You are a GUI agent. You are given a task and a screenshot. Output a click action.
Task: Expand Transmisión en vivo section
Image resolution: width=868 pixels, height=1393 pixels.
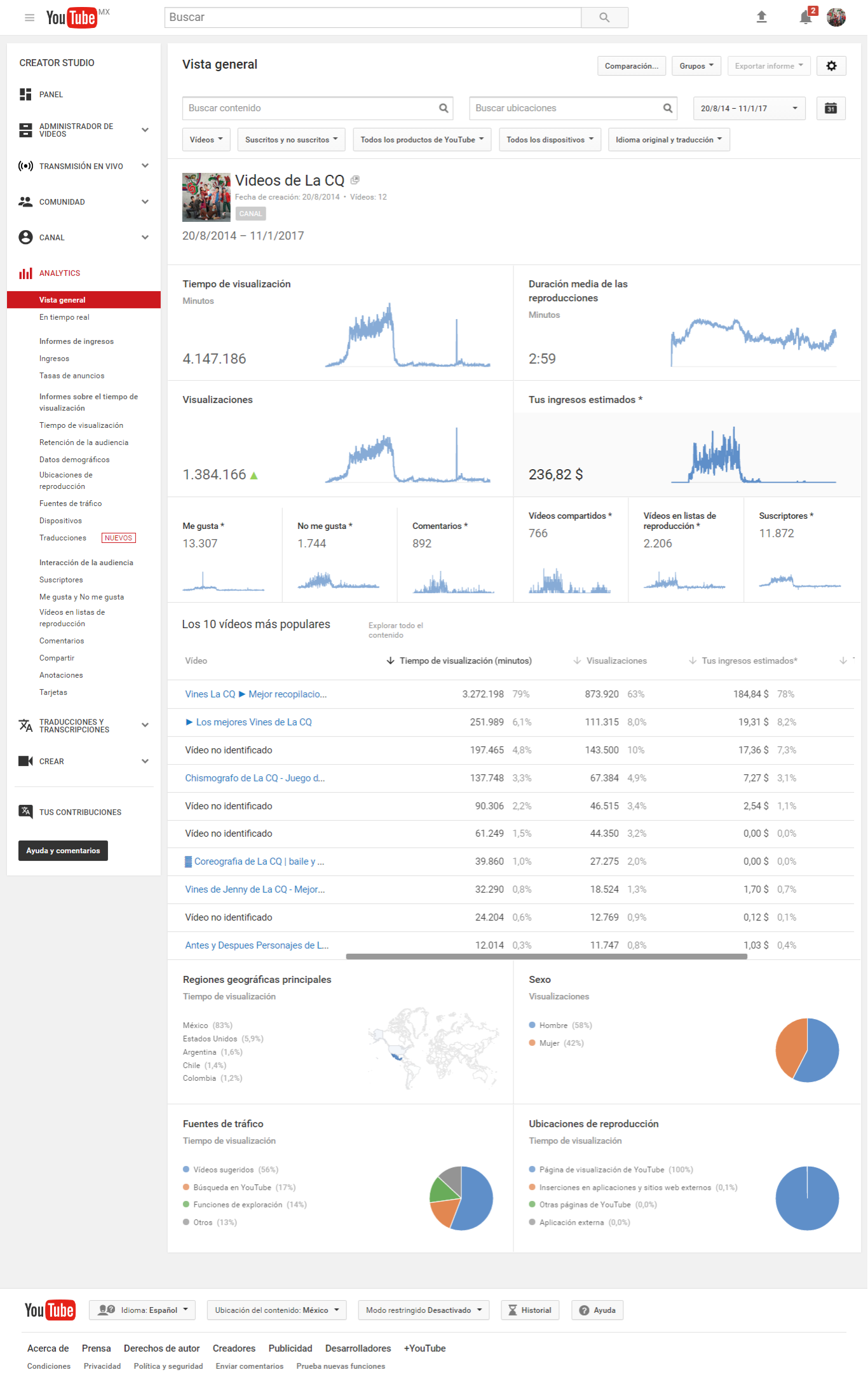click(145, 167)
